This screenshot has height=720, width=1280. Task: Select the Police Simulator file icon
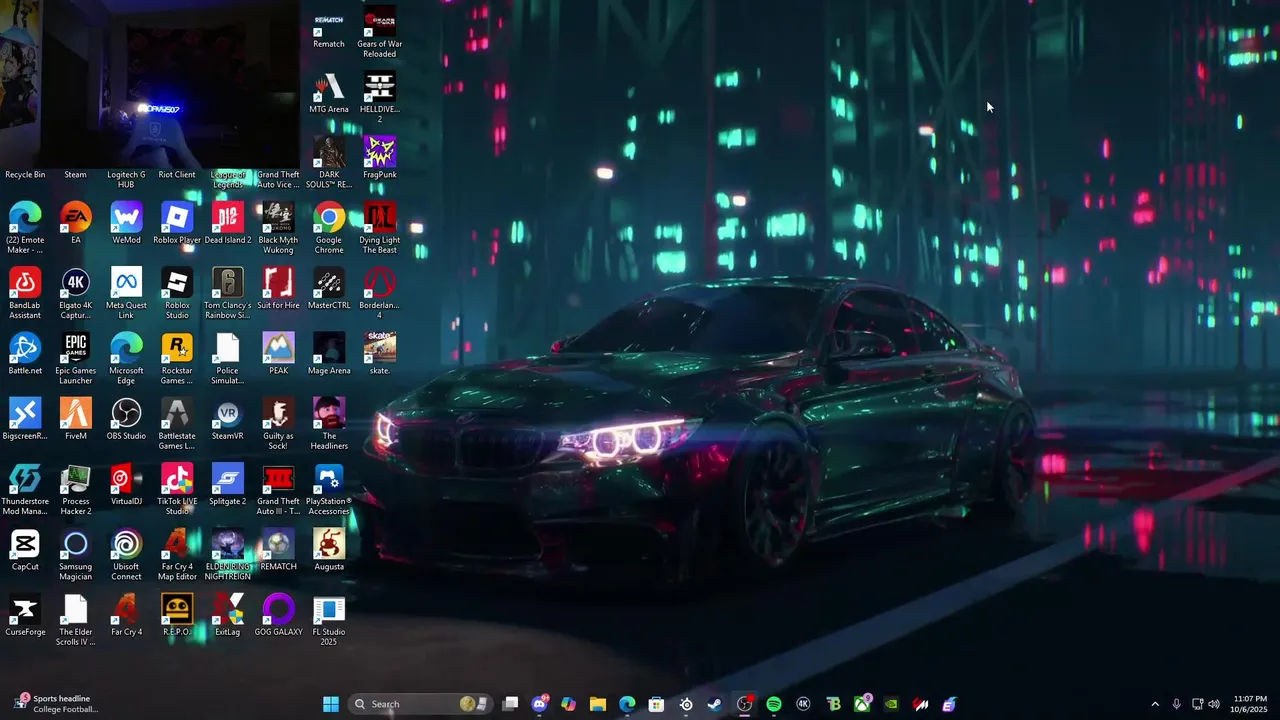tap(228, 358)
